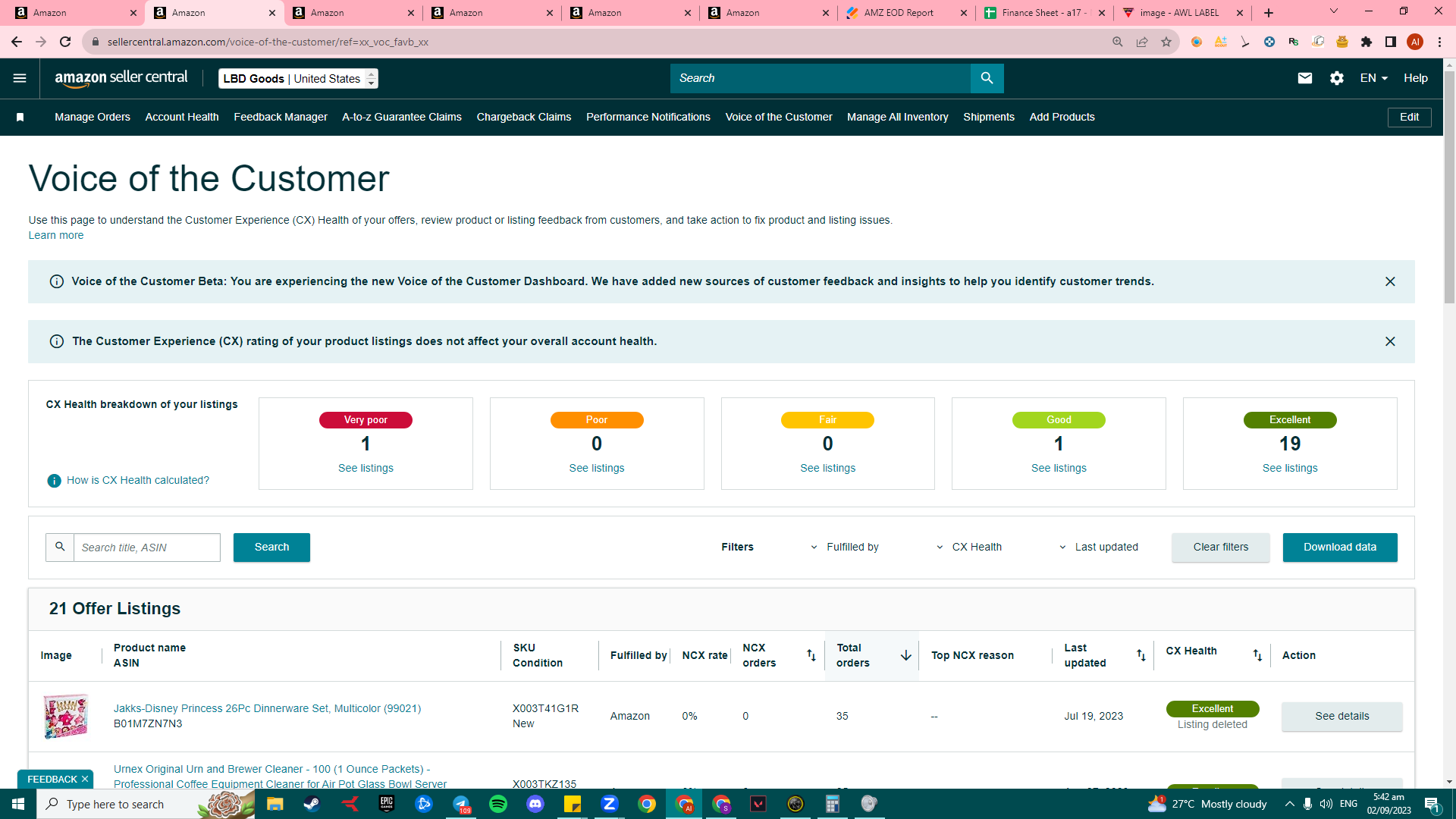This screenshot has height=819, width=1456.
Task: Sort listings by CX Health column
Action: pos(1257,655)
